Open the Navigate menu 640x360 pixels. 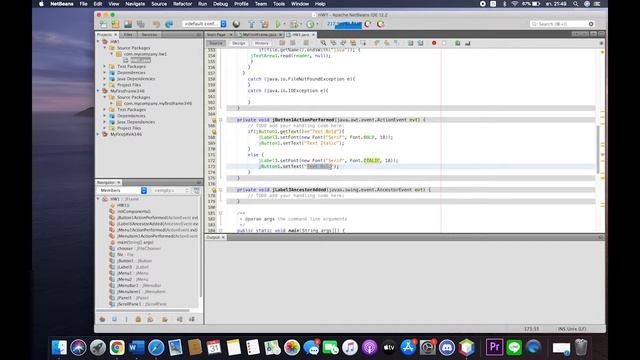click(x=135, y=4)
